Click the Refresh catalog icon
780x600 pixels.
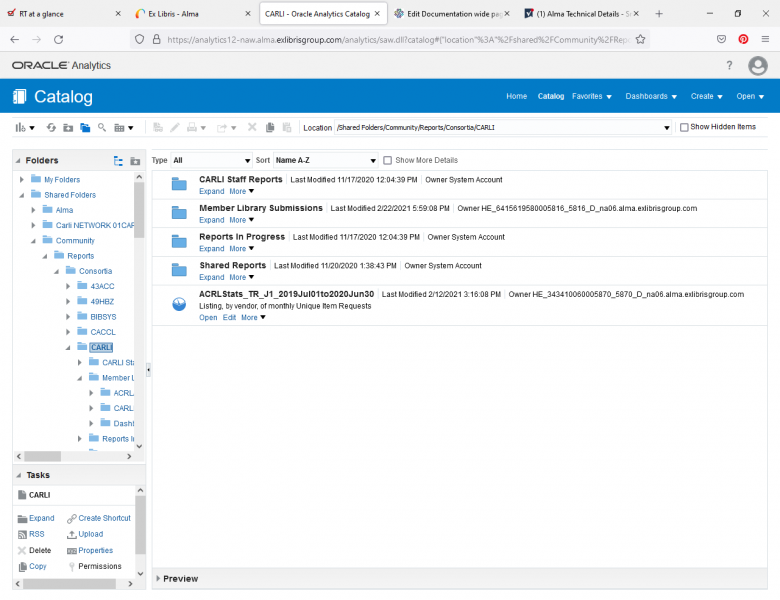tap(51, 128)
